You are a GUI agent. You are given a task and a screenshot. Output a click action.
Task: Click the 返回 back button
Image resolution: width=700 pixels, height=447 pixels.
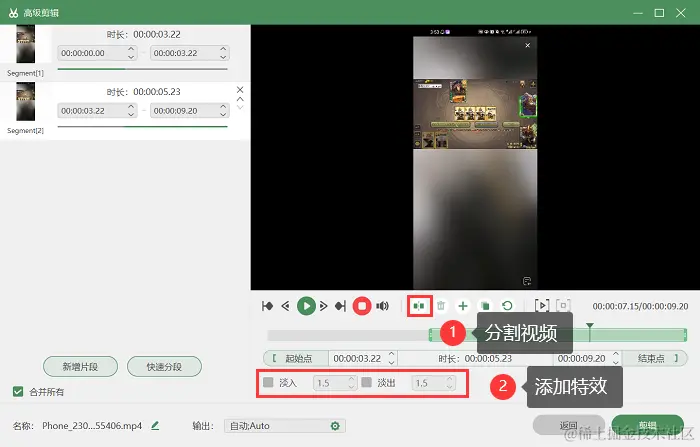click(x=569, y=425)
